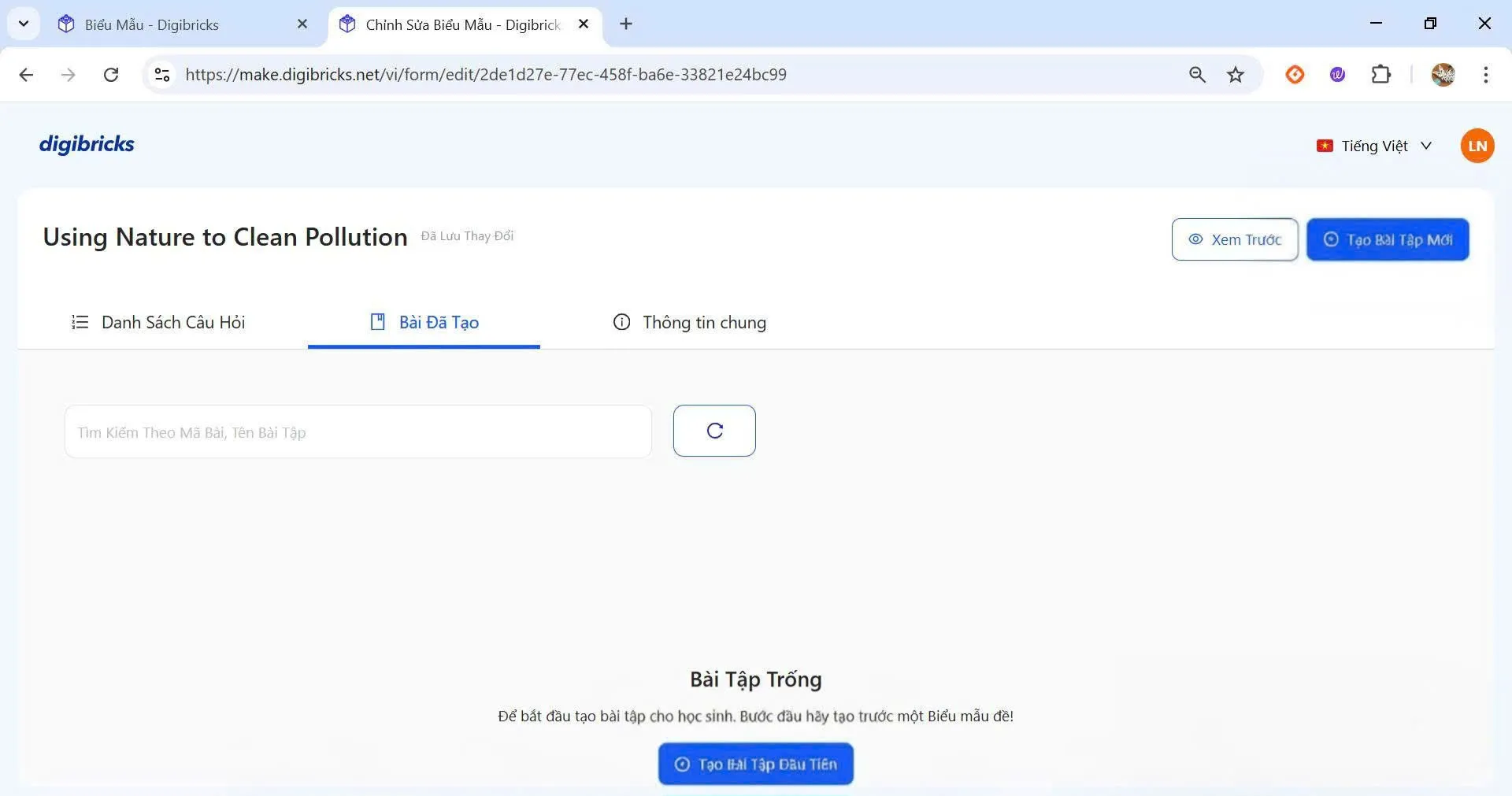1512x796 pixels.
Task: Open the Thông tin chung tab
Action: click(689, 322)
